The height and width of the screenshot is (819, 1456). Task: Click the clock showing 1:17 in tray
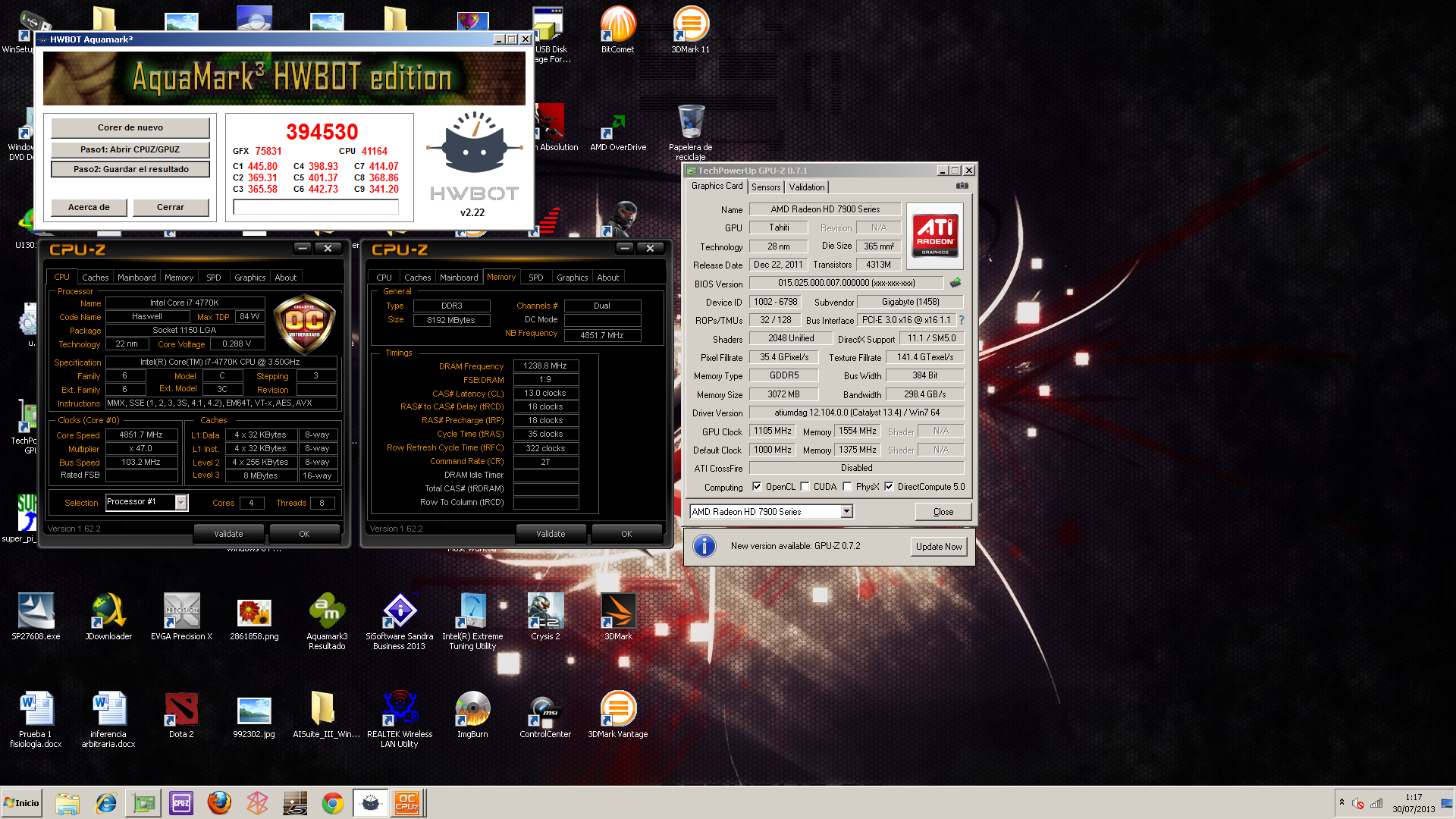pyautogui.click(x=1414, y=797)
